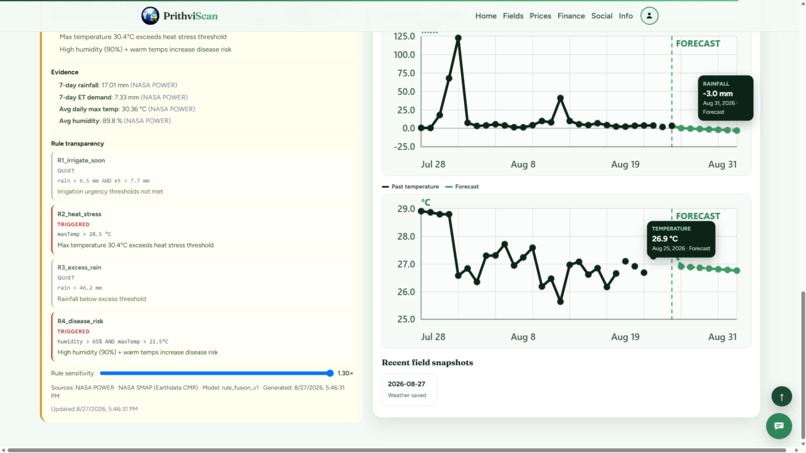
Task: Click the 'maxTemp > 28.5 °C' rule condition
Action: coord(84,234)
